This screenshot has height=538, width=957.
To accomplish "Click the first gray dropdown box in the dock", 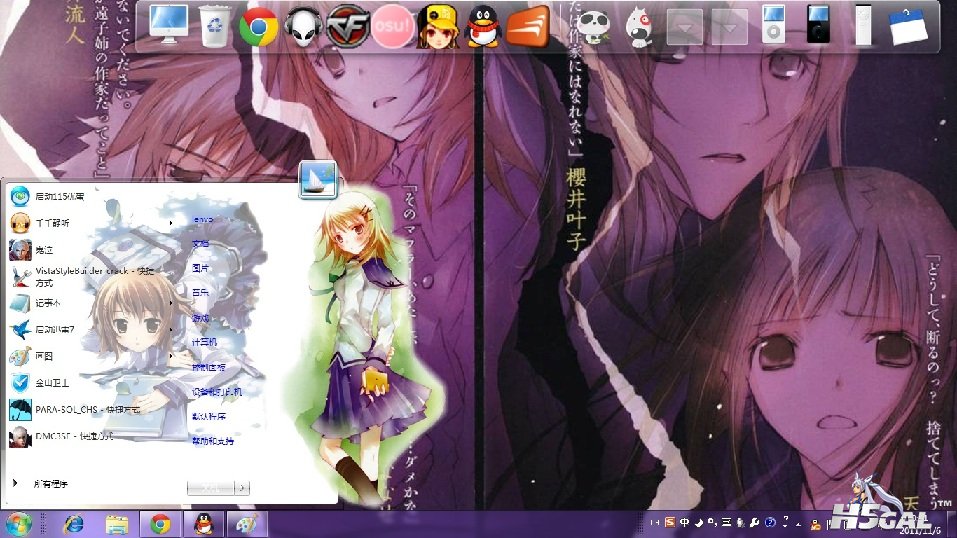I will tap(684, 27).
